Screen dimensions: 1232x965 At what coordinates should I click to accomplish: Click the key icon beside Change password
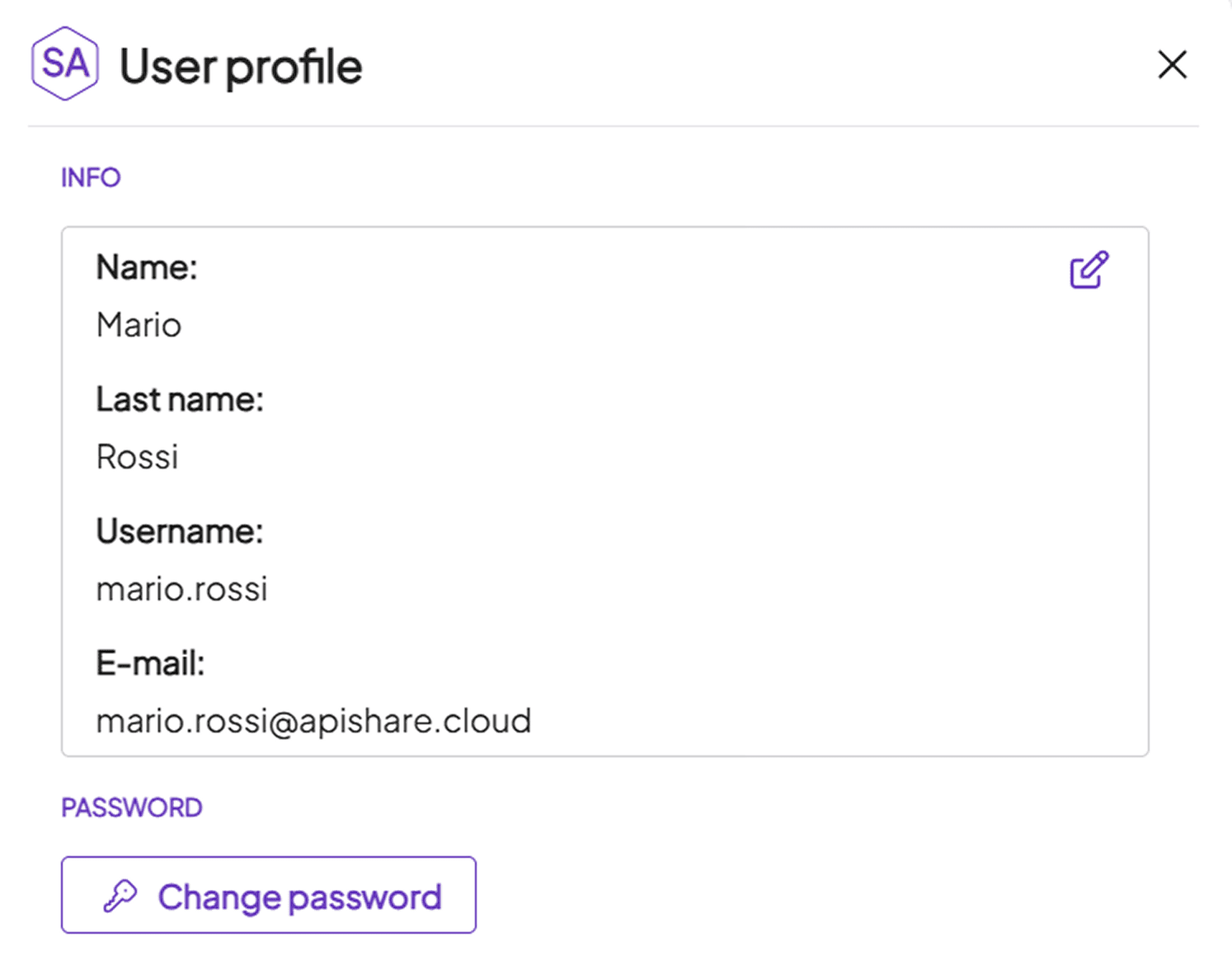click(x=120, y=896)
